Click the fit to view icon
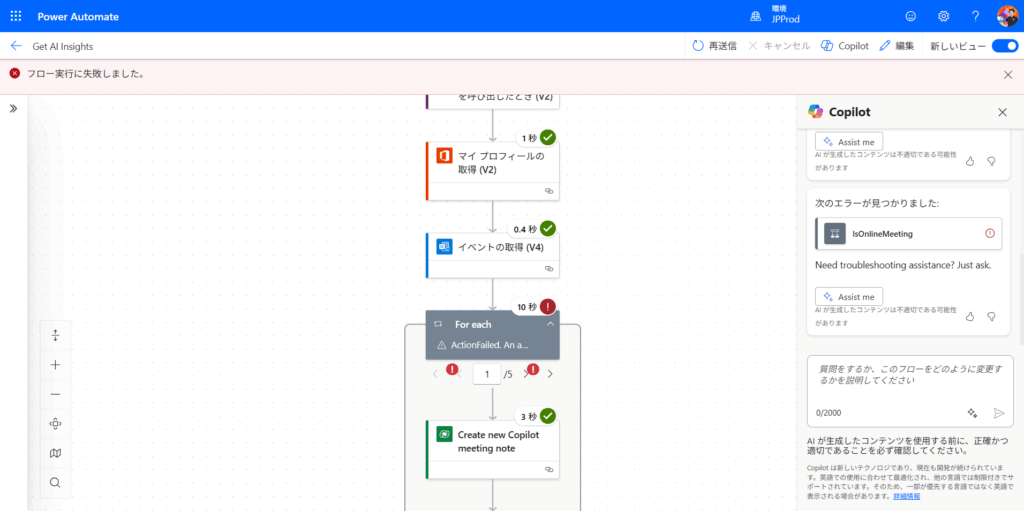This screenshot has width=1024, height=511. coord(55,424)
